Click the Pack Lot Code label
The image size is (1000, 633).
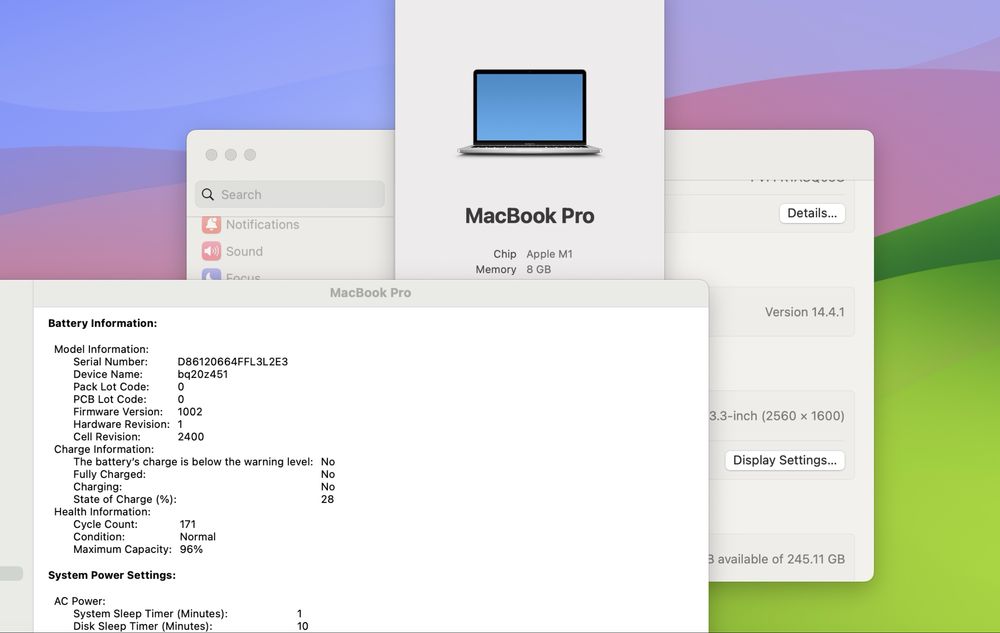(x=111, y=387)
